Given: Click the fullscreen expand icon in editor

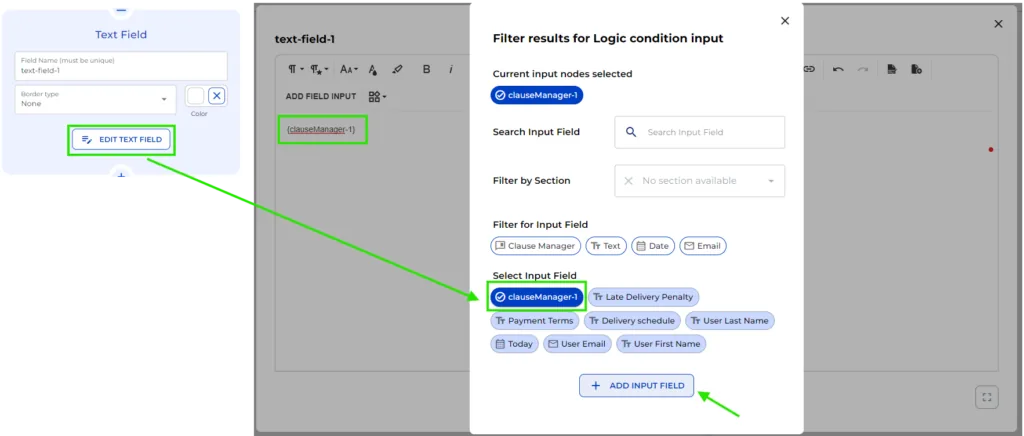Looking at the screenshot, I should coord(986,397).
